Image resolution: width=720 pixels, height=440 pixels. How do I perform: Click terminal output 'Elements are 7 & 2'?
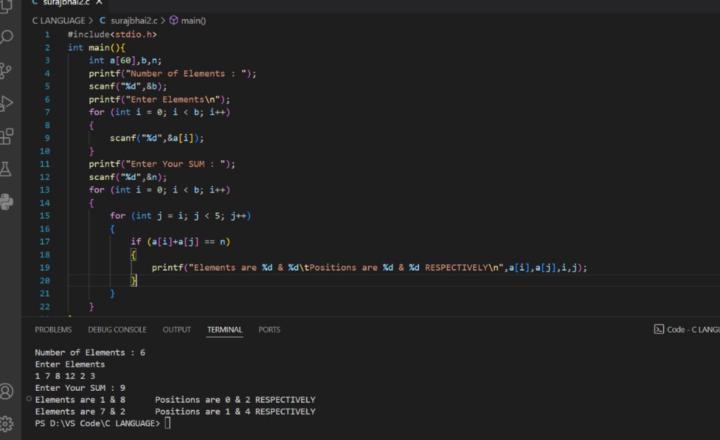pyautogui.click(x=175, y=412)
